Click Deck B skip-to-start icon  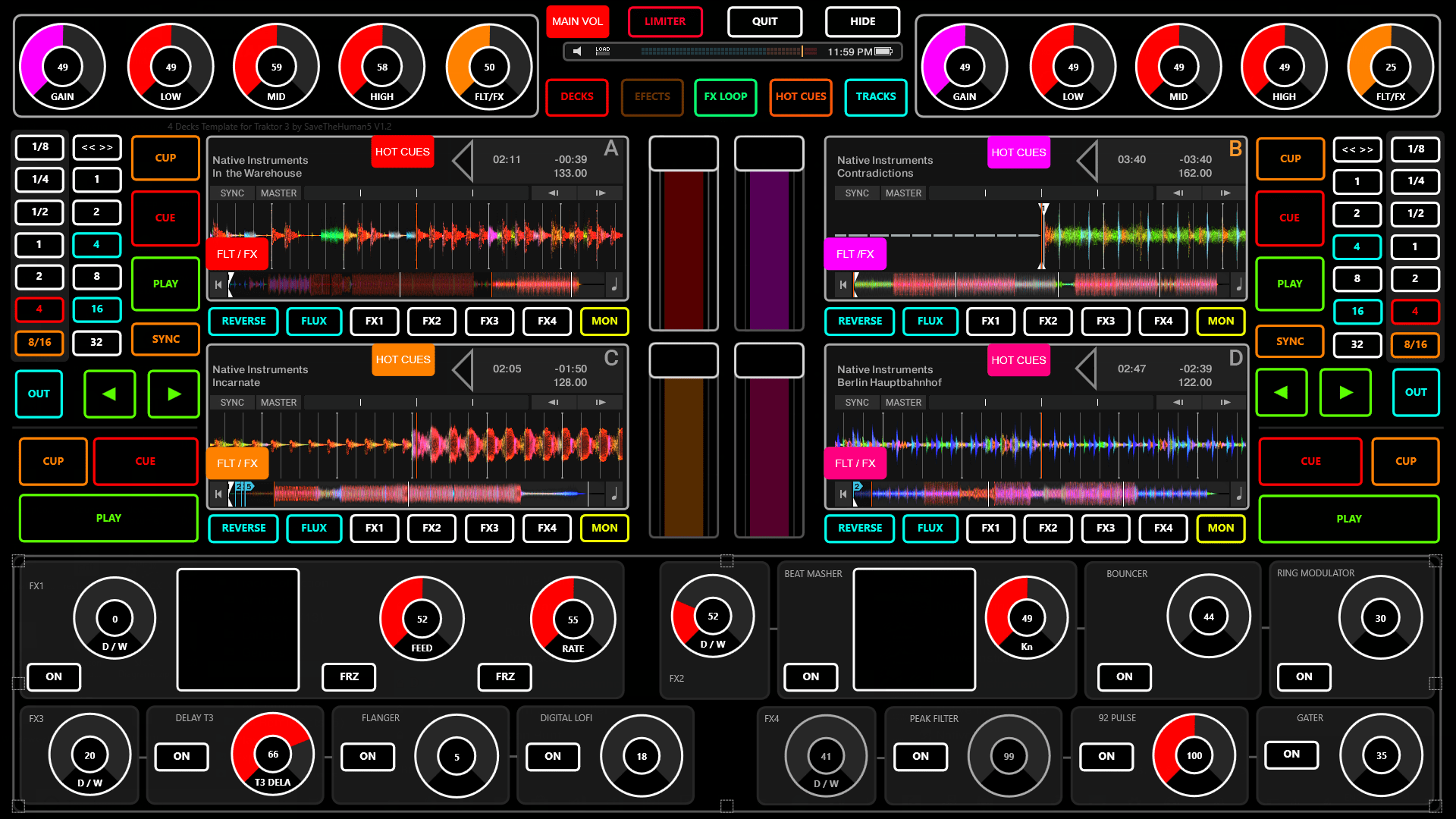(x=843, y=285)
